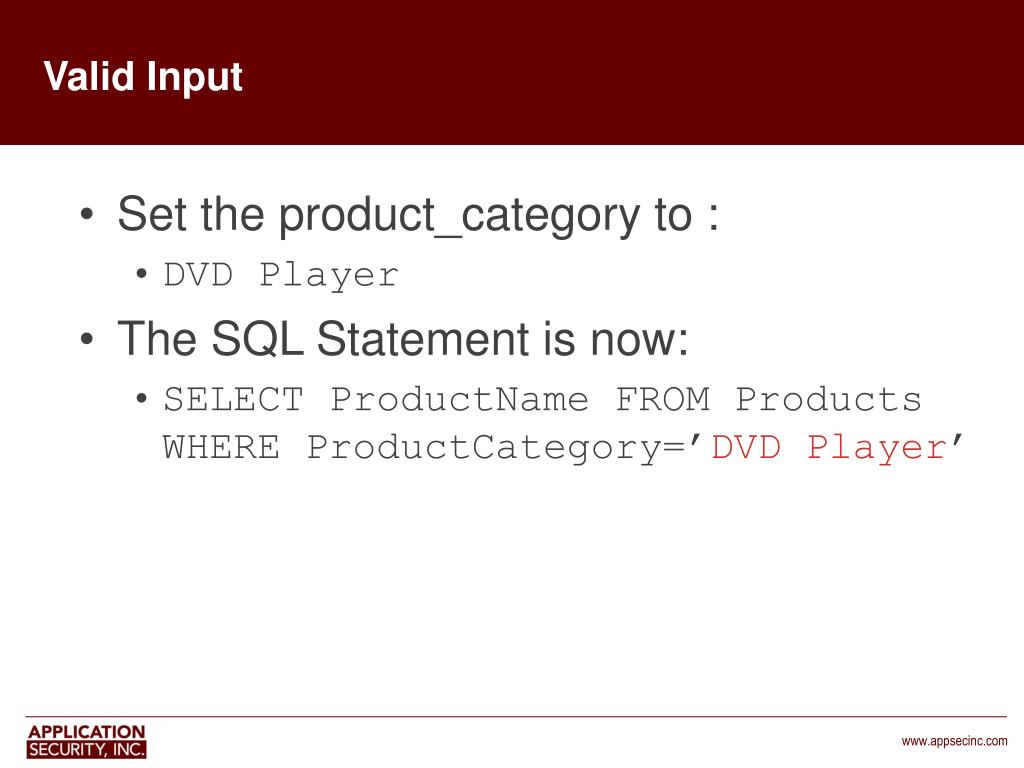The image size is (1024, 768).
Task: Click the dark red header banner
Action: point(512,72)
